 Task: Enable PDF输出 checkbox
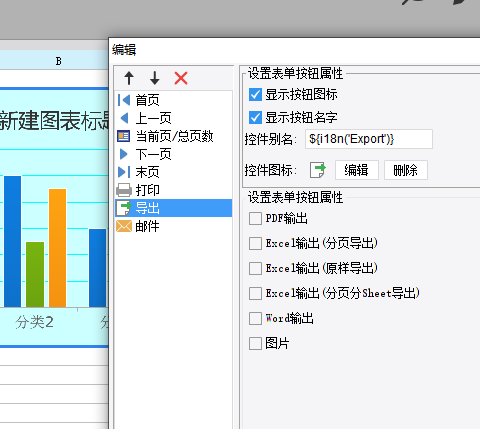tap(255, 219)
